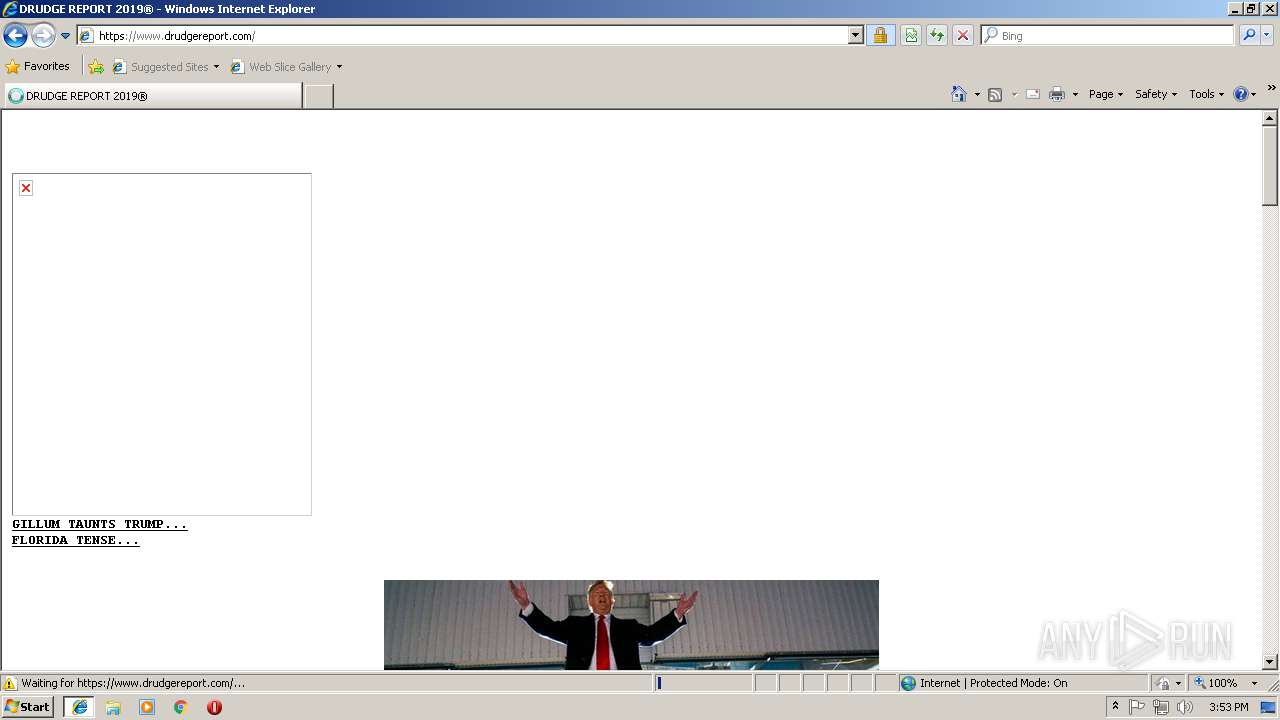Viewport: 1280px width, 720px height.
Task: Open a new blank tab
Action: (x=318, y=96)
